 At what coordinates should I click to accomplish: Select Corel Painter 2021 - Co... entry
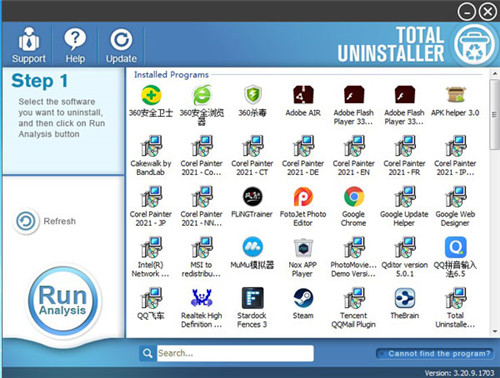[202, 155]
